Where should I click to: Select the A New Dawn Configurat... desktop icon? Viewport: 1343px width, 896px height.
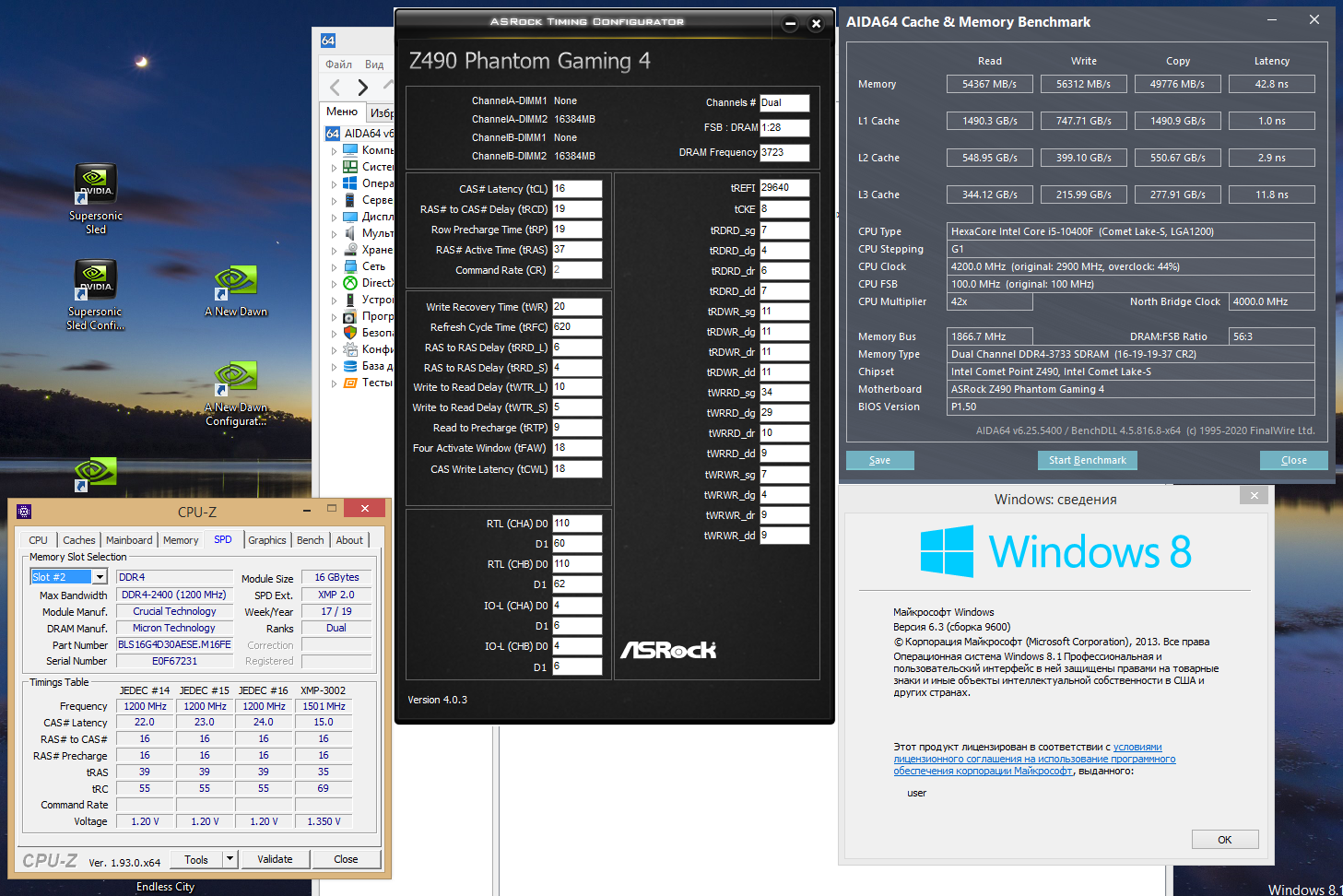point(236,377)
